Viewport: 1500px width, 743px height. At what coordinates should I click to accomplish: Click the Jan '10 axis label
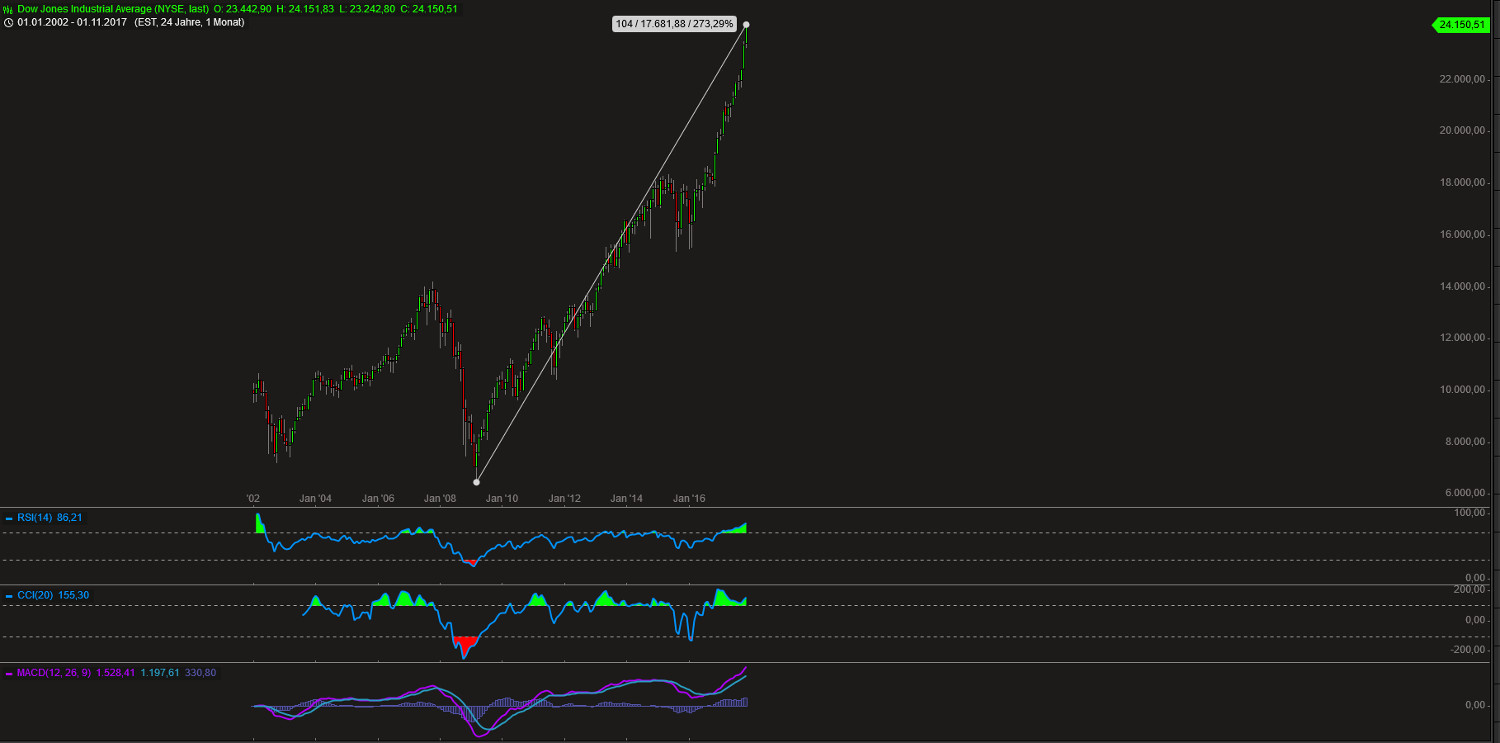502,497
